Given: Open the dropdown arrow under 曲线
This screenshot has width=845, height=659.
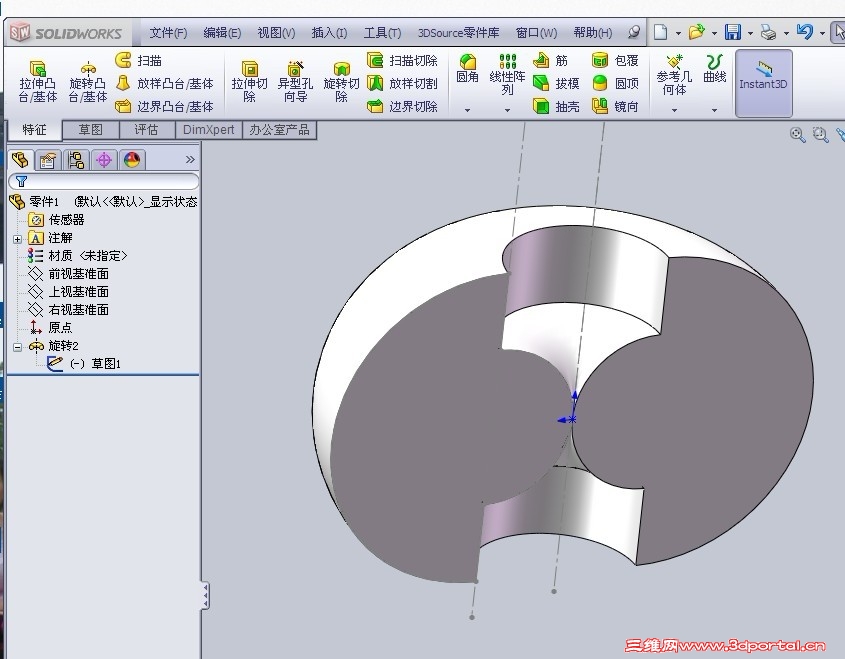Looking at the screenshot, I should 715,110.
